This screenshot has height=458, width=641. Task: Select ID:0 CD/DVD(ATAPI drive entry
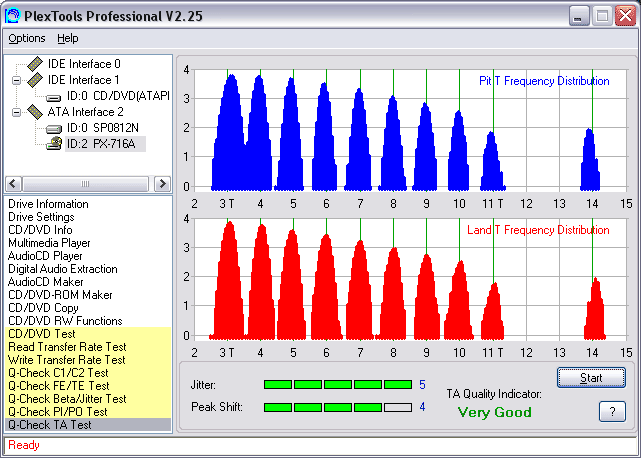pyautogui.click(x=118, y=96)
